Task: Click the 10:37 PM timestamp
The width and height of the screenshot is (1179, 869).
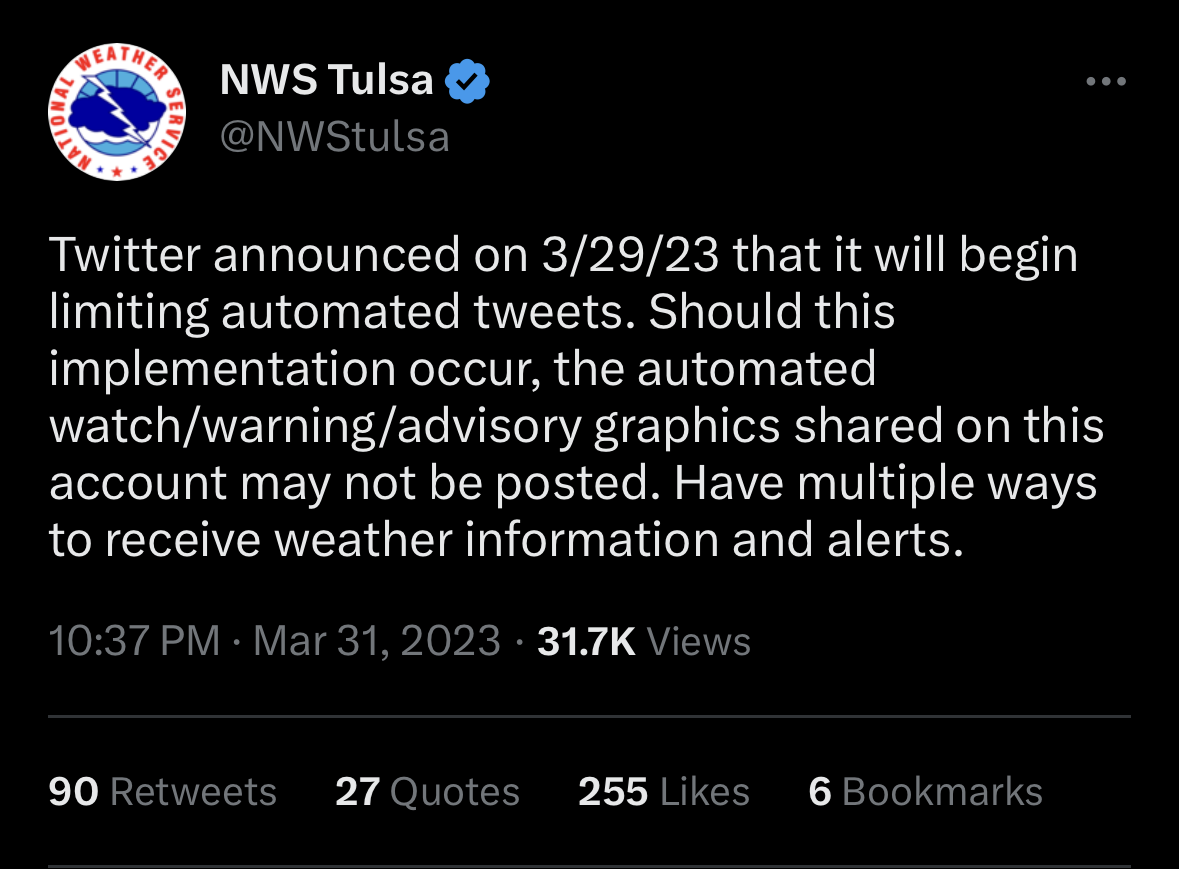Action: click(x=135, y=640)
